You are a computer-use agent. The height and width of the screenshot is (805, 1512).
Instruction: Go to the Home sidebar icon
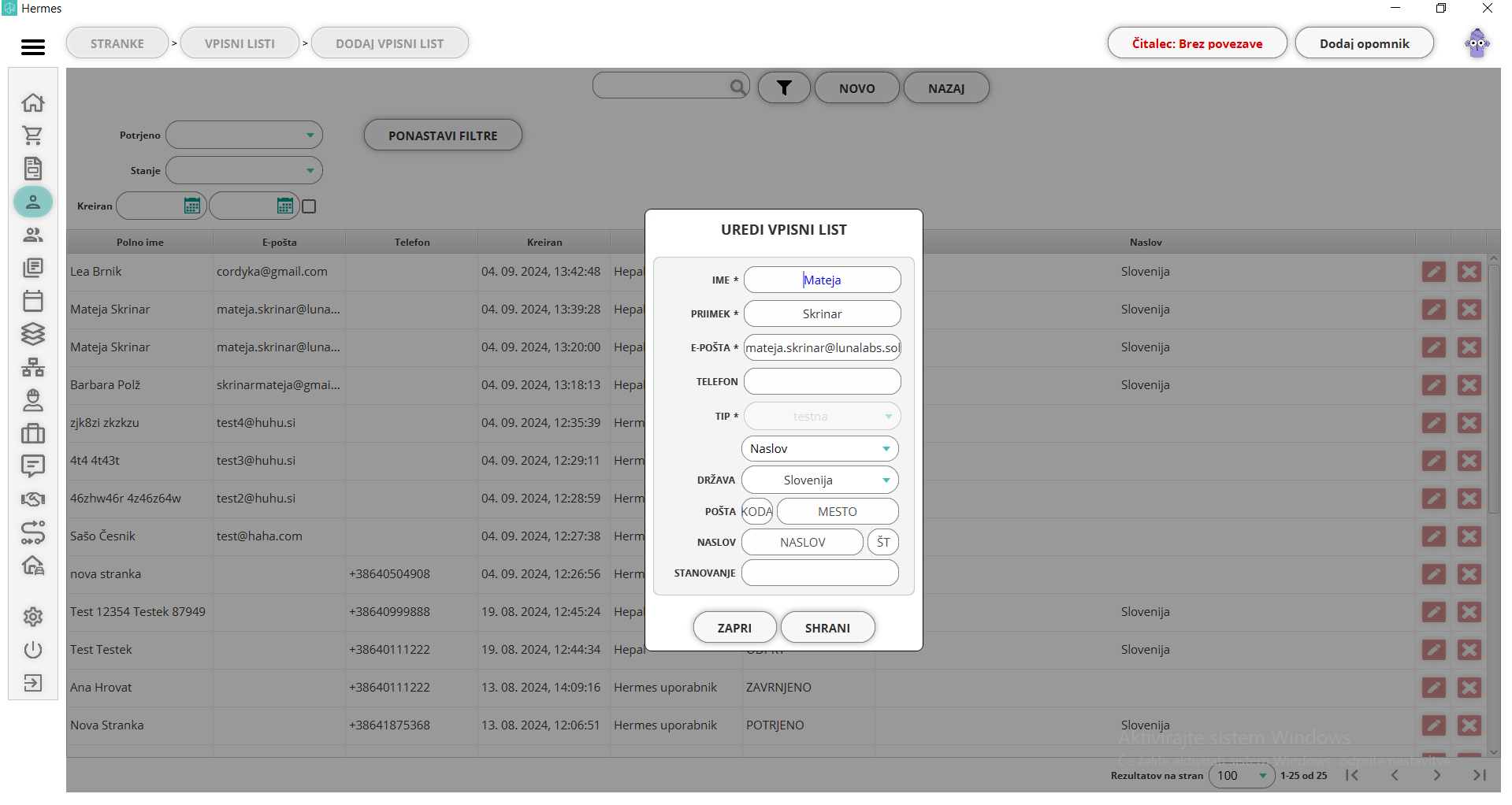point(33,102)
